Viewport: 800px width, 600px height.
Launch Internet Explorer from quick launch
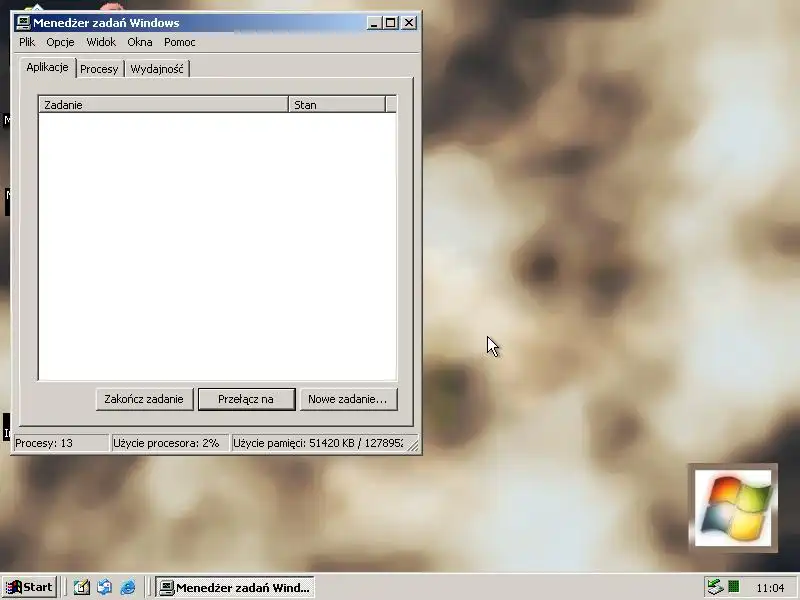[x=128, y=587]
